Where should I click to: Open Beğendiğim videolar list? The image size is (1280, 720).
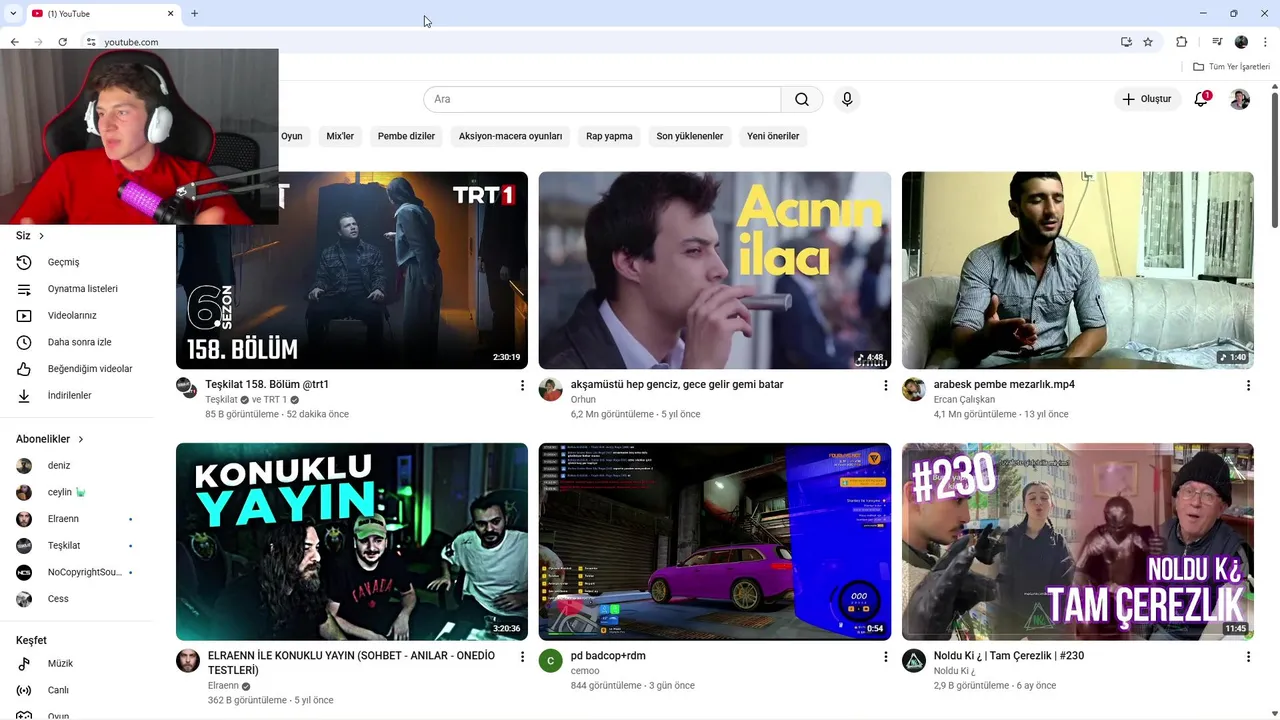[76, 369]
